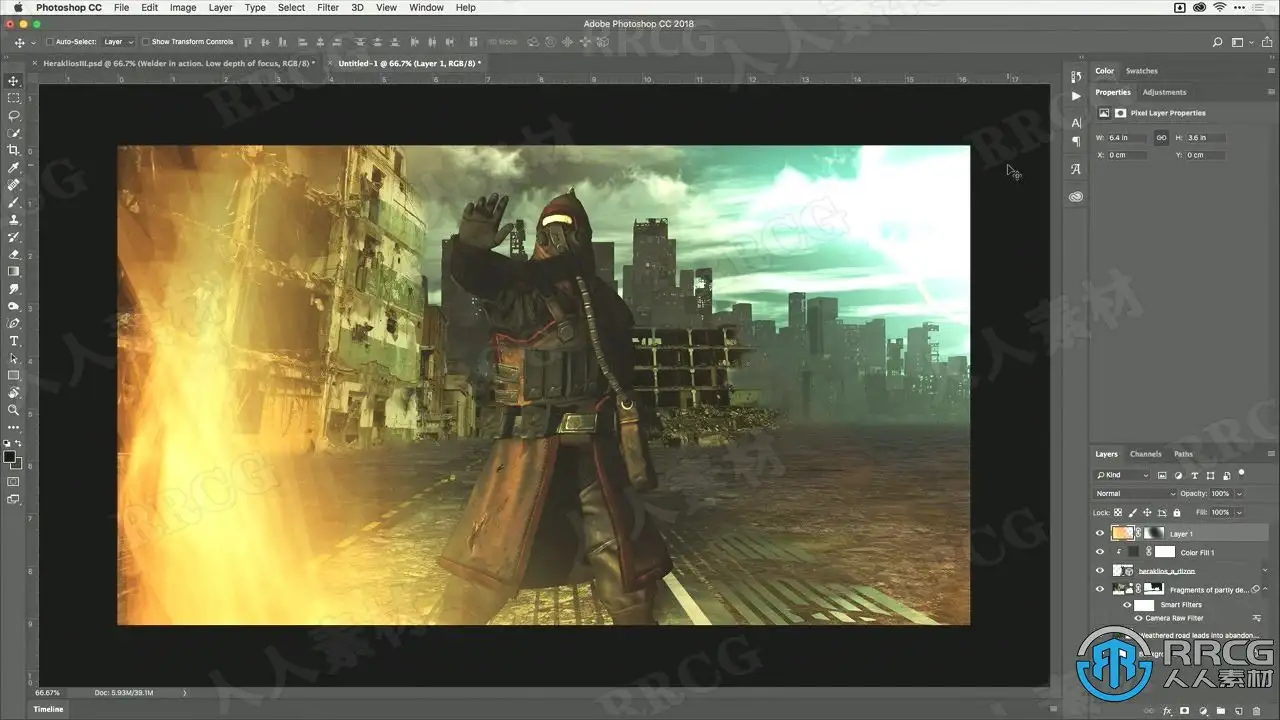Image resolution: width=1280 pixels, height=720 pixels.
Task: Open the Filter menu
Action: pos(328,7)
